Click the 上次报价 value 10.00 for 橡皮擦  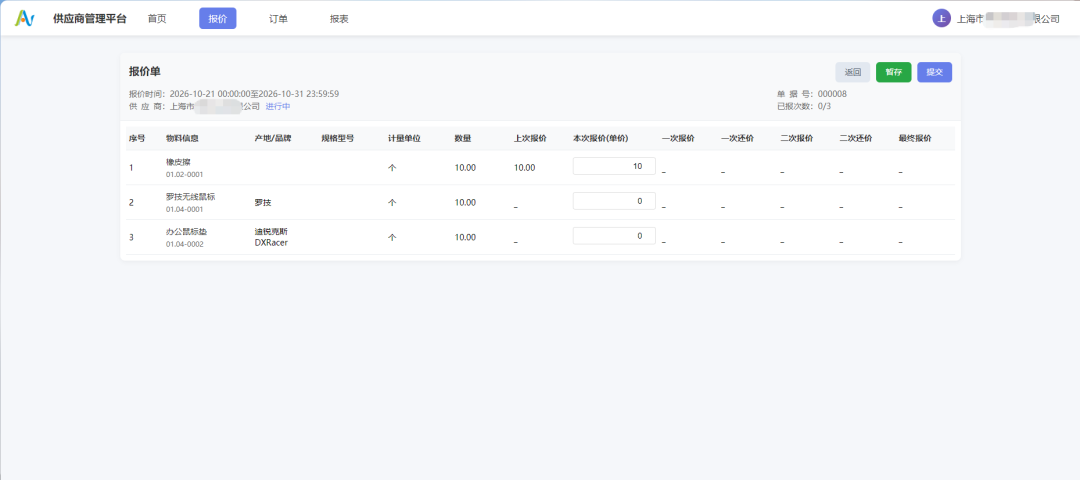point(524,167)
